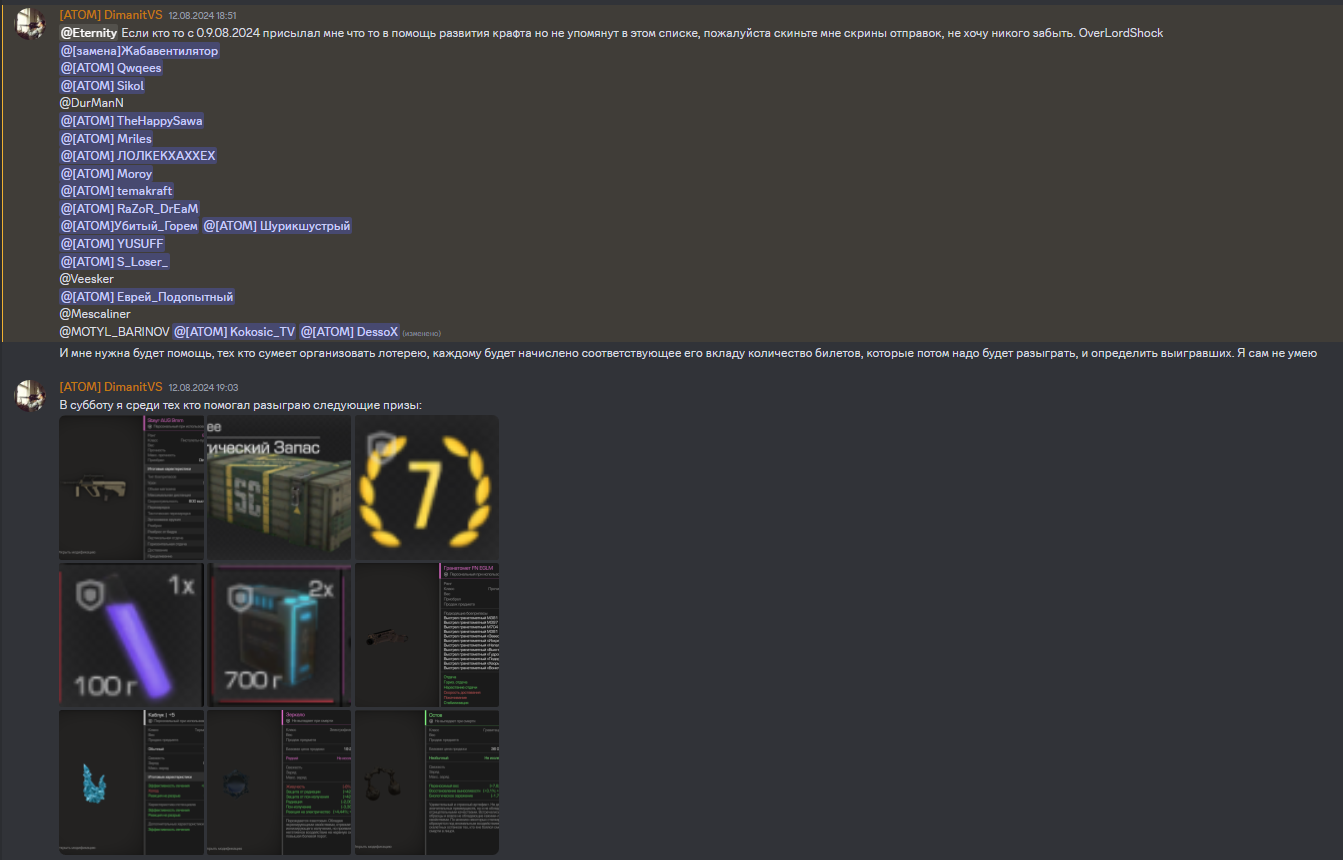Open mention @[ATOM]Убитый_Горем
The image size is (1343, 860).
coord(129,226)
